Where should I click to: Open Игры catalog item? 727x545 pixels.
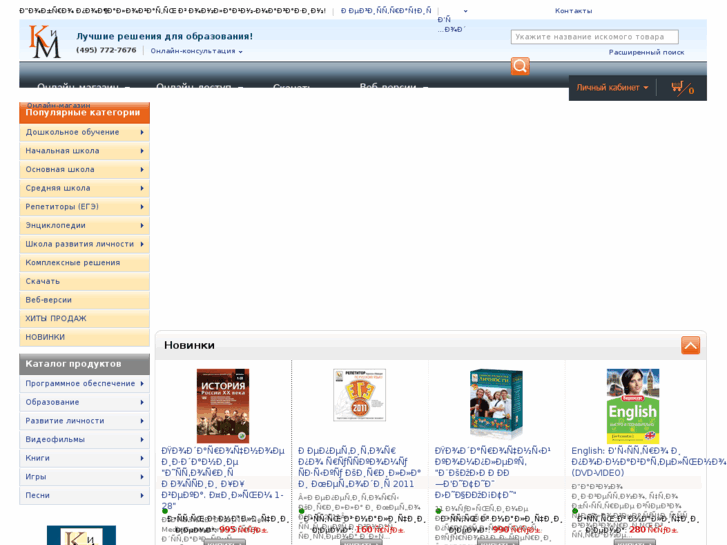[x=84, y=476]
